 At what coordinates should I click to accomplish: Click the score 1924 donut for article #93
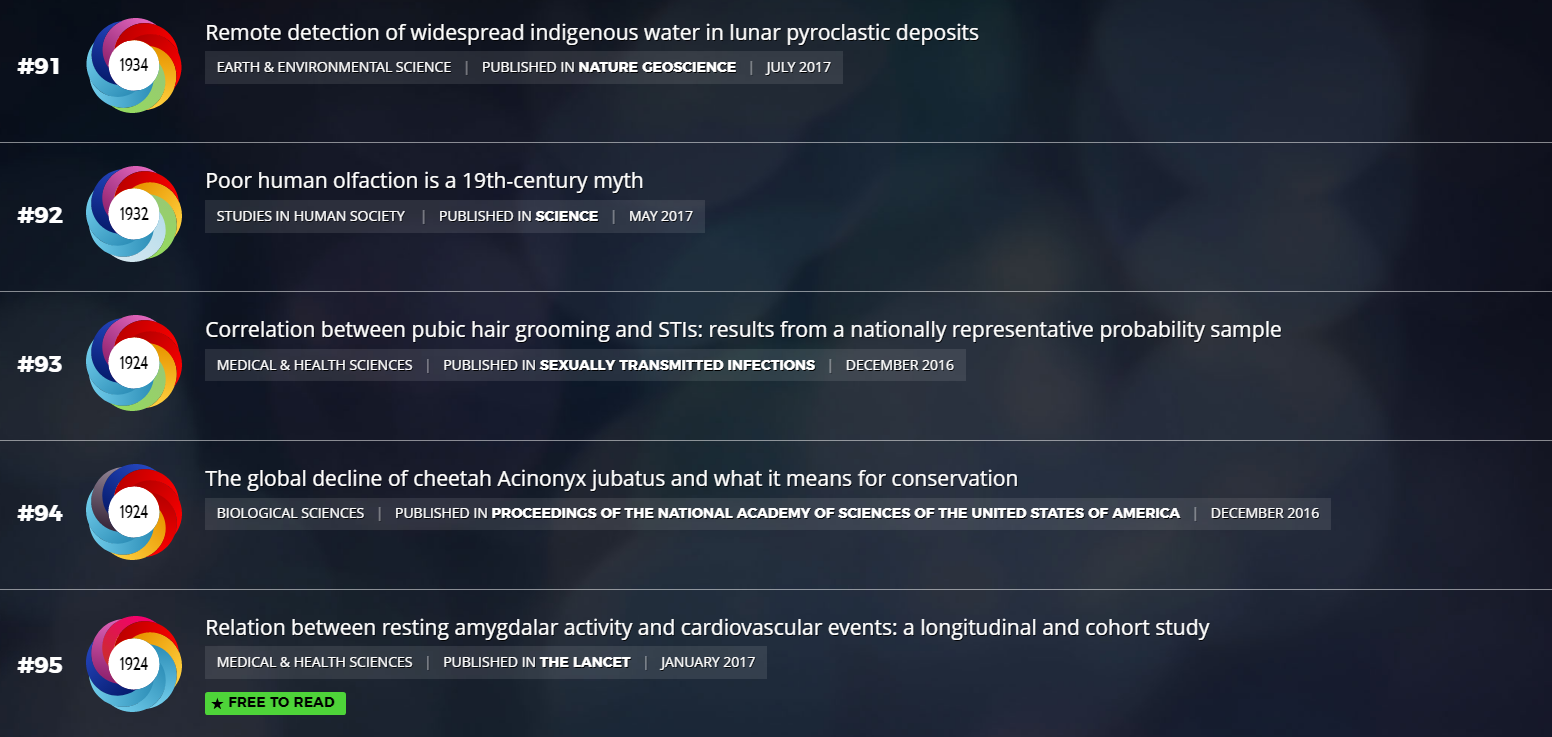[134, 363]
